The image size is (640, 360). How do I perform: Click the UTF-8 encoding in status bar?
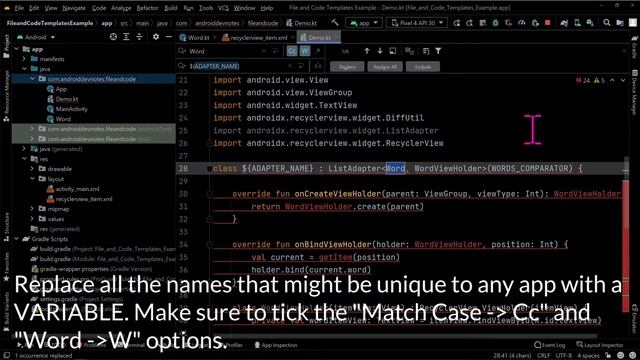click(564, 356)
